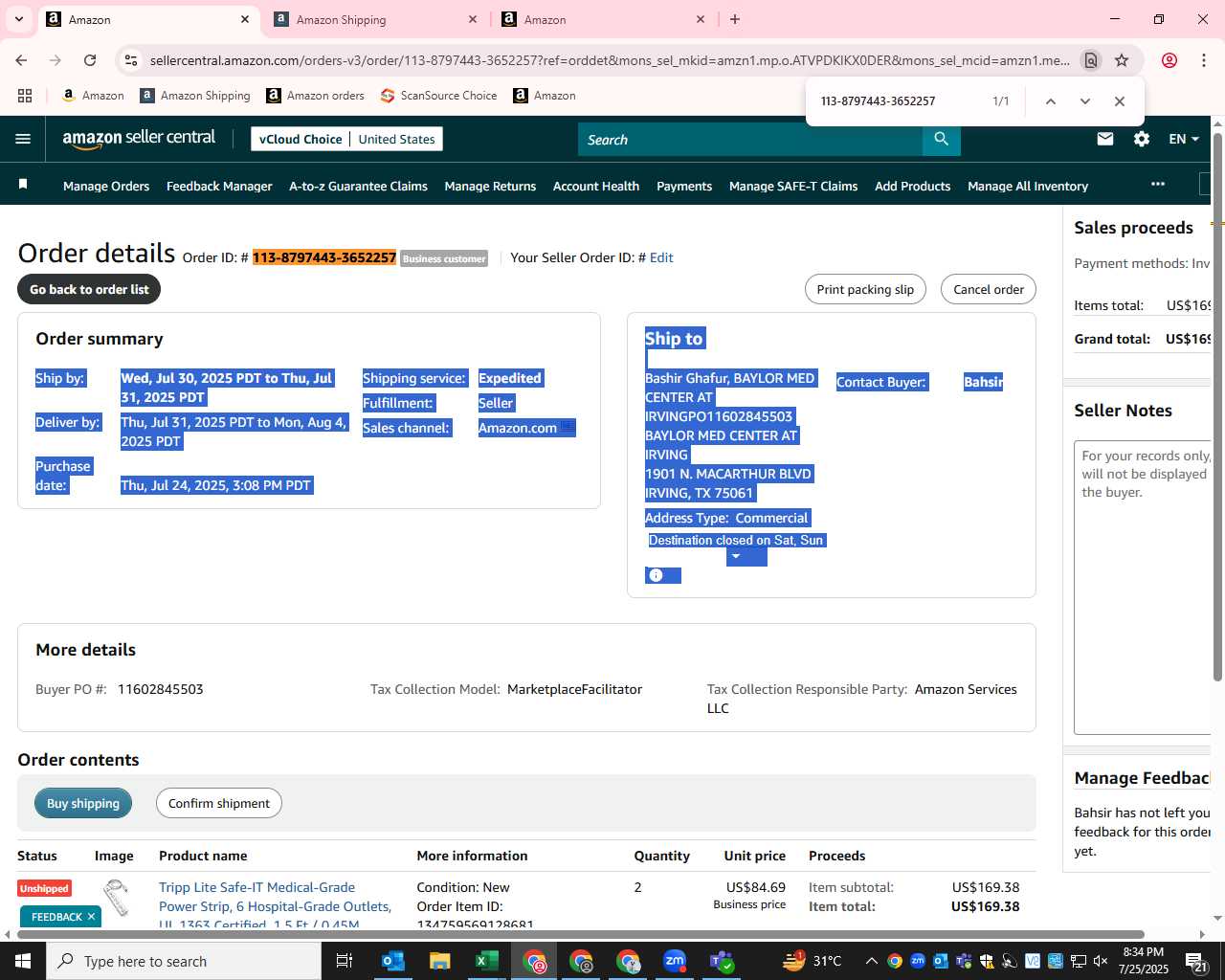Open Manage Orders menu item

point(106,186)
